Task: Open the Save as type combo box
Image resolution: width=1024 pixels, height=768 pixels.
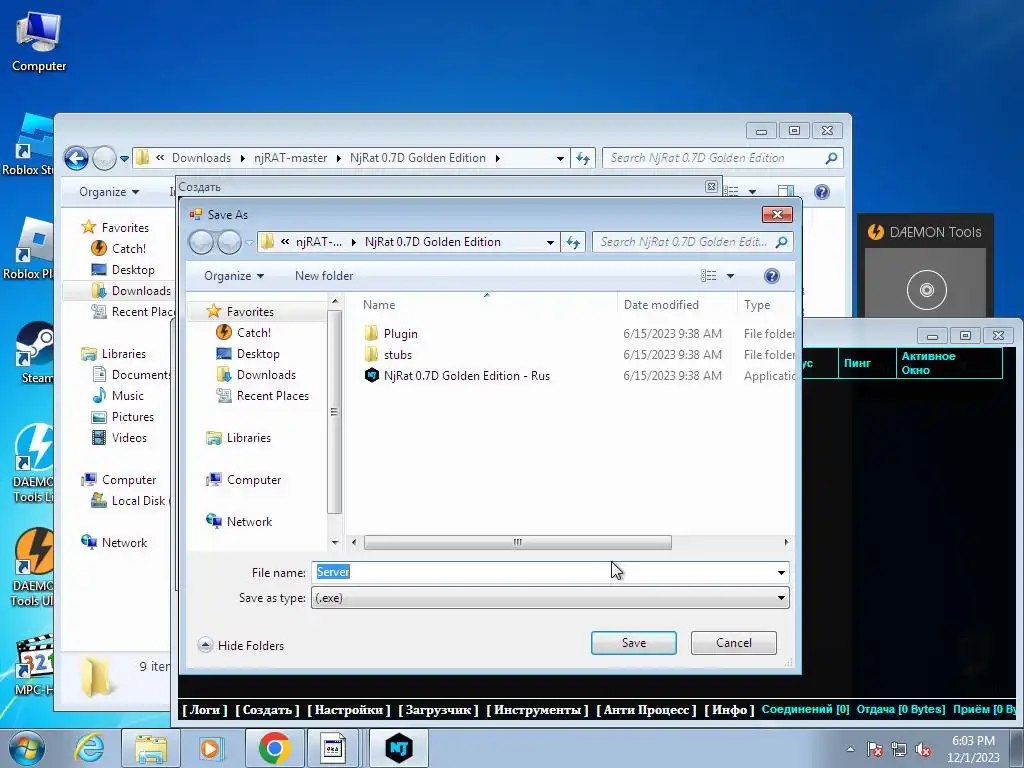Action: click(x=550, y=598)
